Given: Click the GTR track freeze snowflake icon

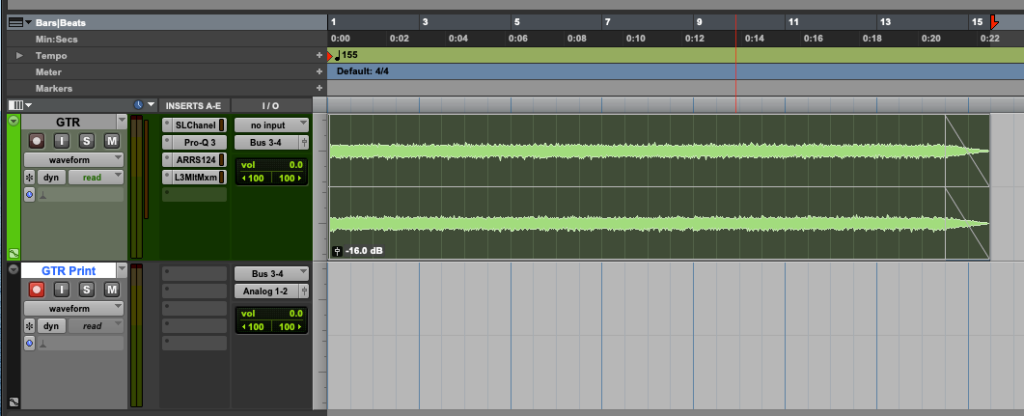Looking at the screenshot, I should (29, 177).
